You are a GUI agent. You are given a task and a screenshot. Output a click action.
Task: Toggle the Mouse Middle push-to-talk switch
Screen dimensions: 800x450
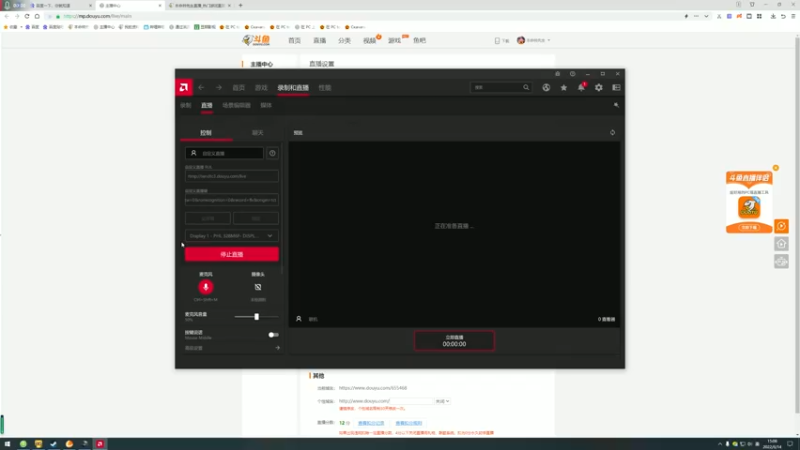coord(273,335)
